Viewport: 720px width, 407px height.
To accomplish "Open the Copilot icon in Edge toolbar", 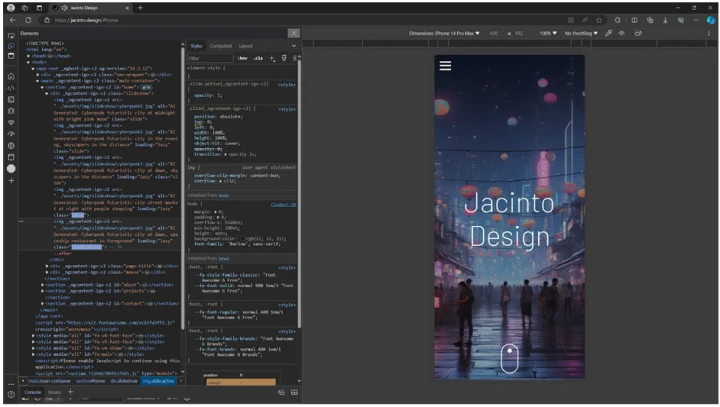I will [x=711, y=20].
